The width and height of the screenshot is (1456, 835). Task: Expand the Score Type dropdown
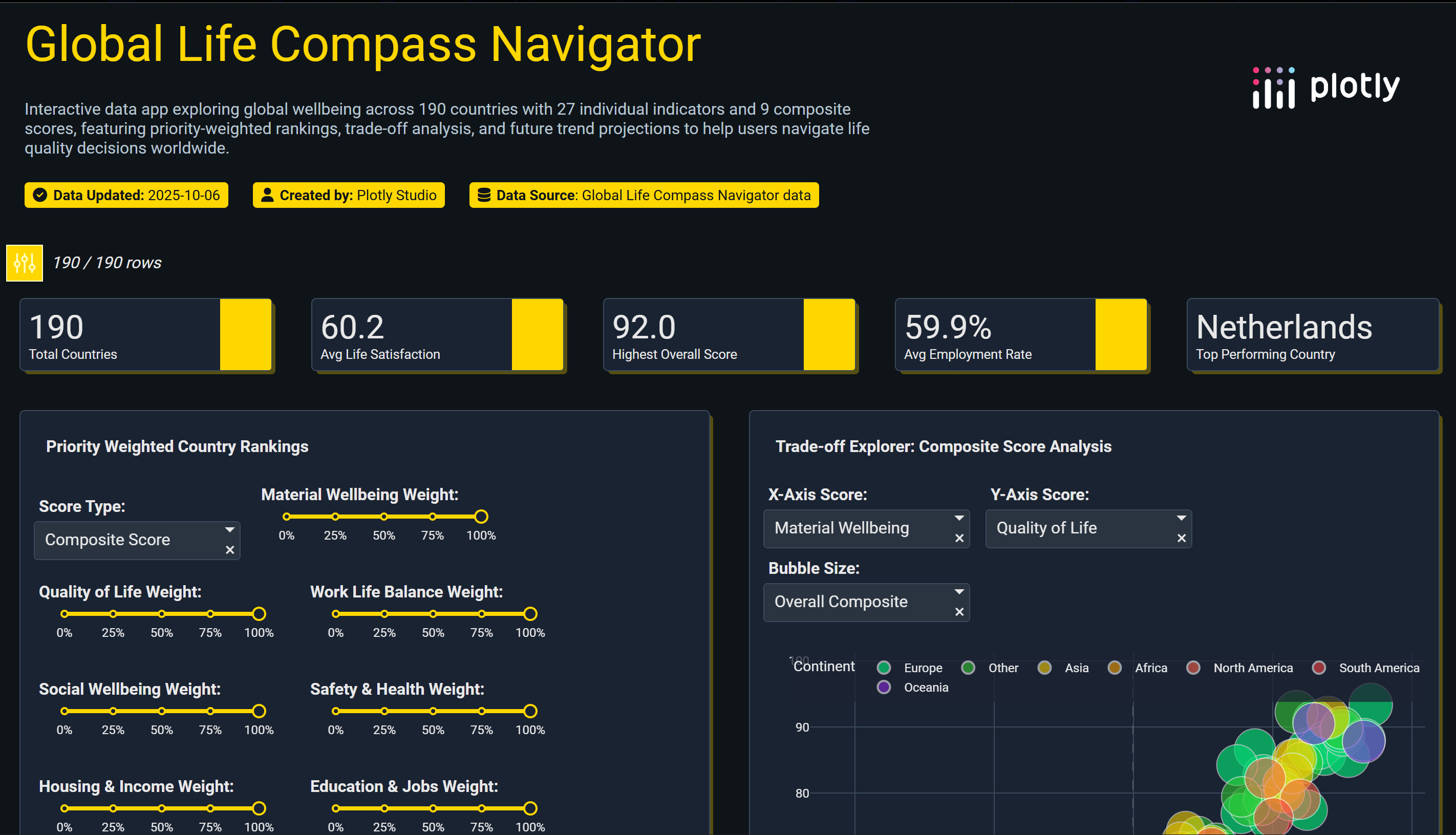[229, 529]
